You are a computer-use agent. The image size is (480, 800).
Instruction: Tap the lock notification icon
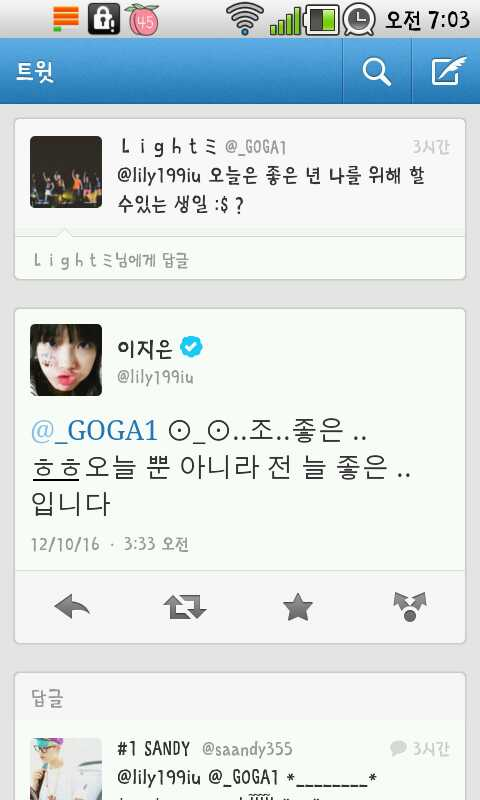click(x=104, y=19)
